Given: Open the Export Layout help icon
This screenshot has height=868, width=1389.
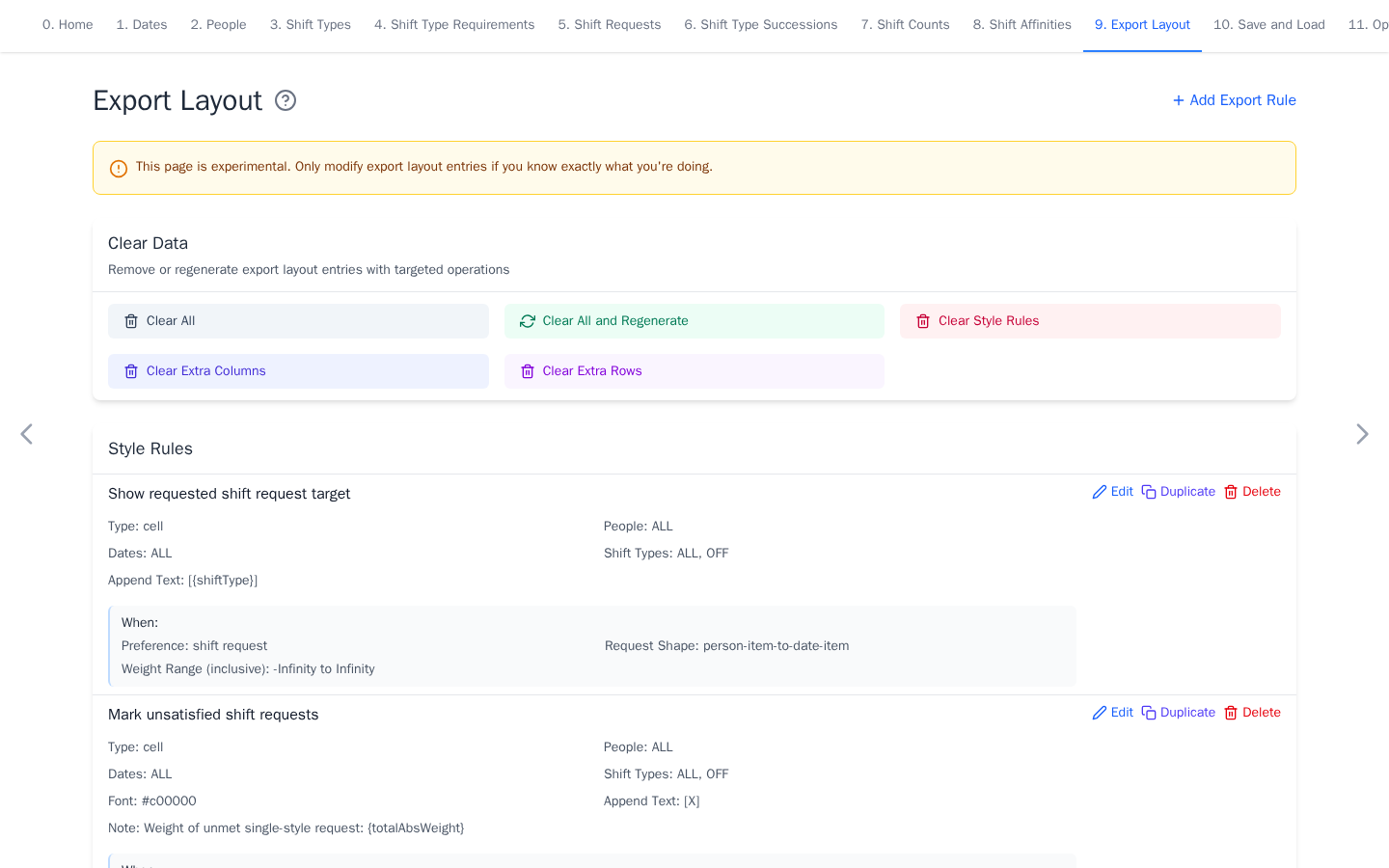Looking at the screenshot, I should click(x=286, y=100).
